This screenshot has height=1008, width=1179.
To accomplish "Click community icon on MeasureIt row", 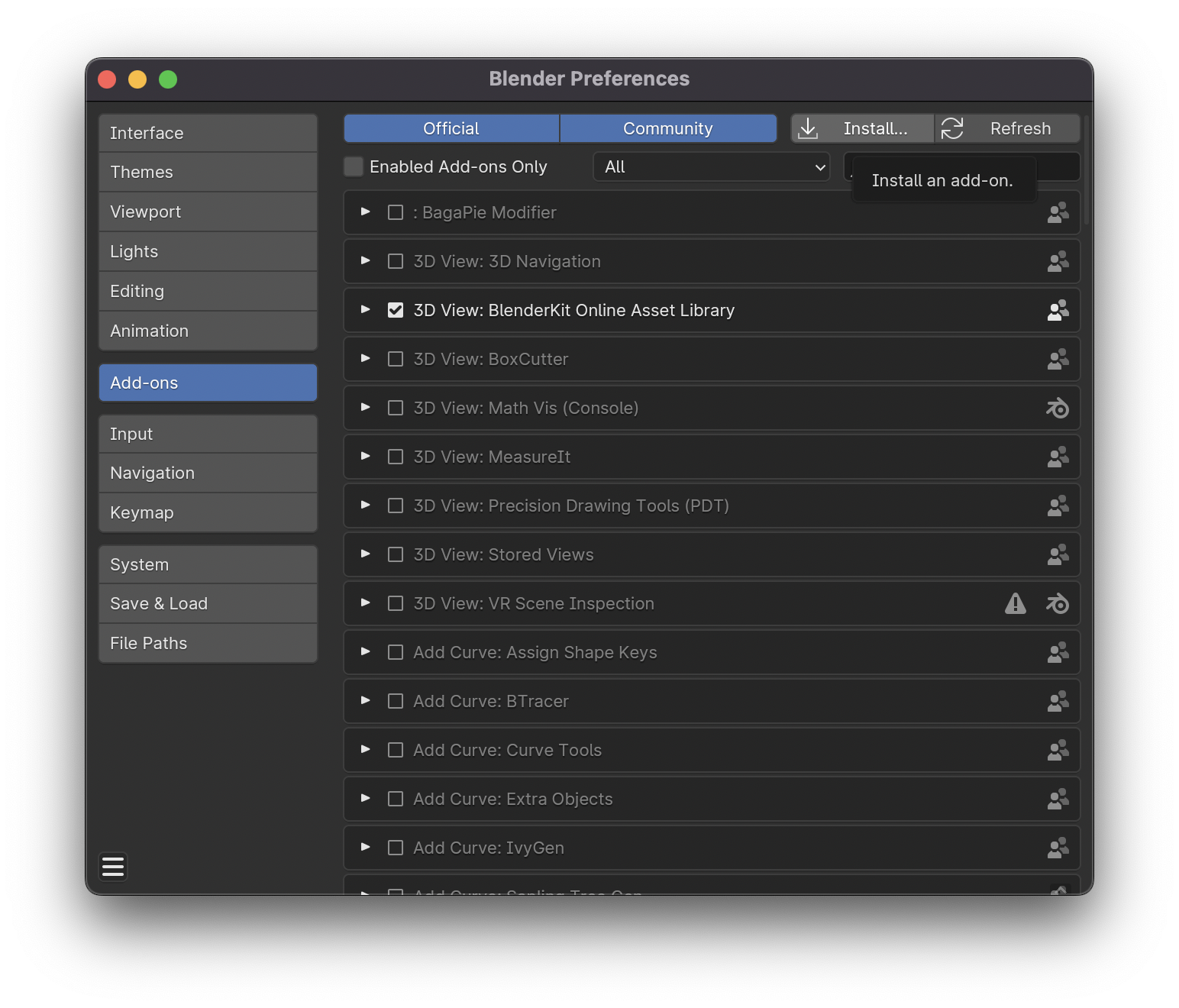I will tap(1058, 457).
